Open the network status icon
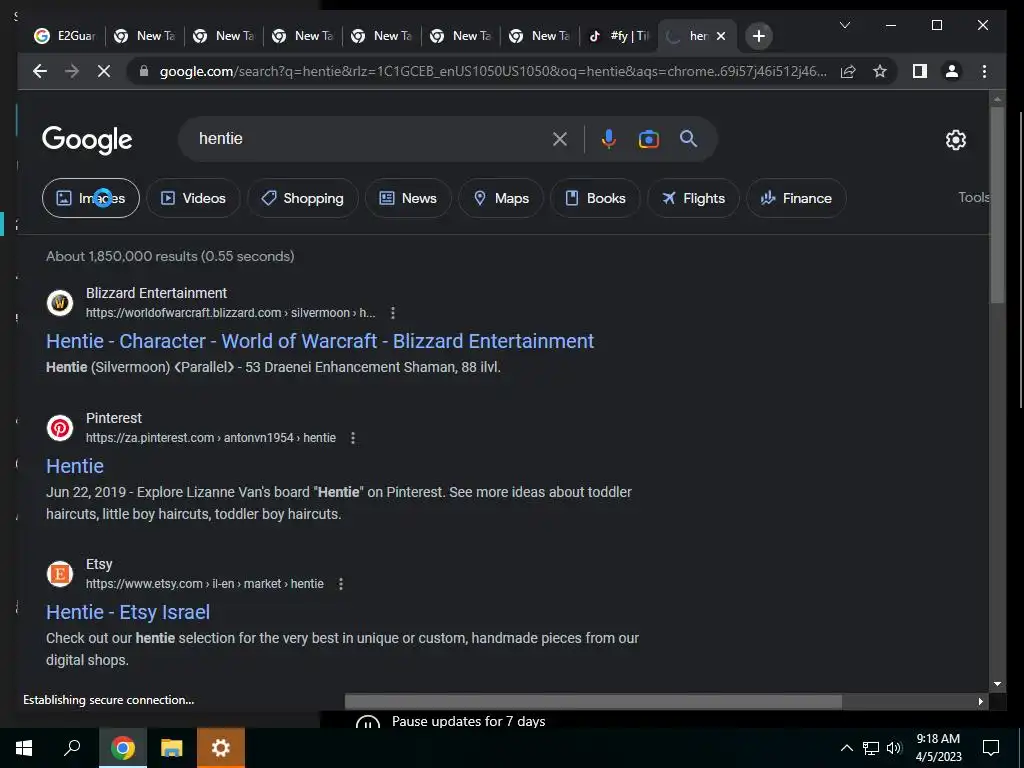The image size is (1024, 768). click(871, 748)
